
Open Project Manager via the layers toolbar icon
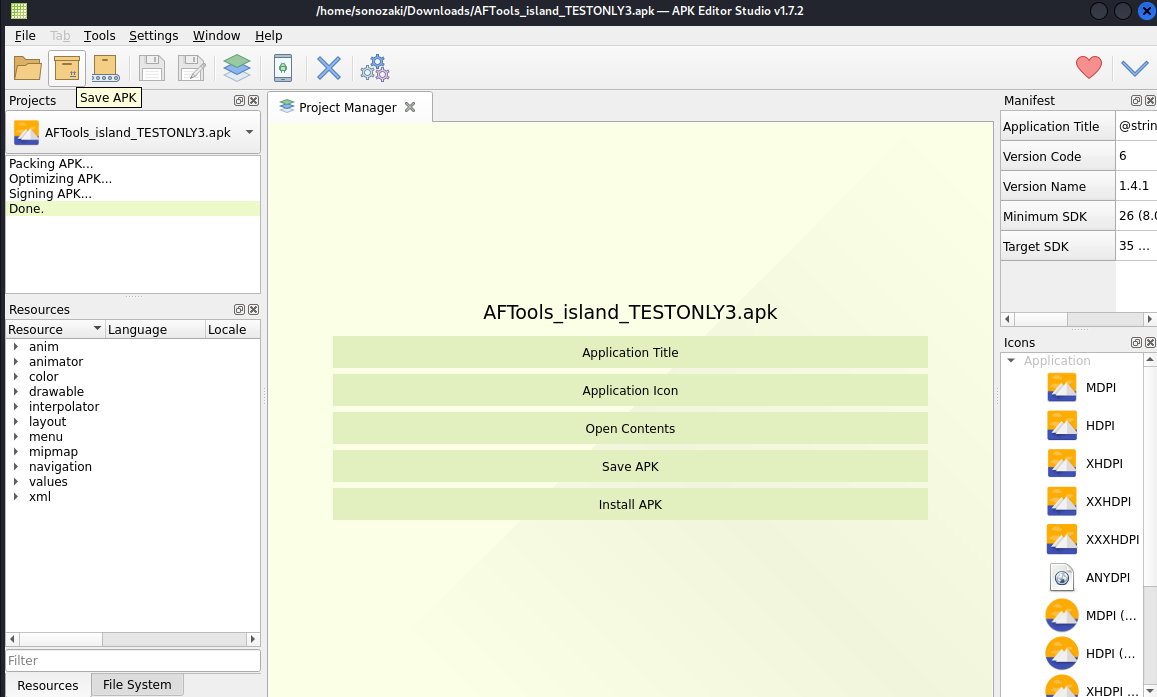click(237, 69)
